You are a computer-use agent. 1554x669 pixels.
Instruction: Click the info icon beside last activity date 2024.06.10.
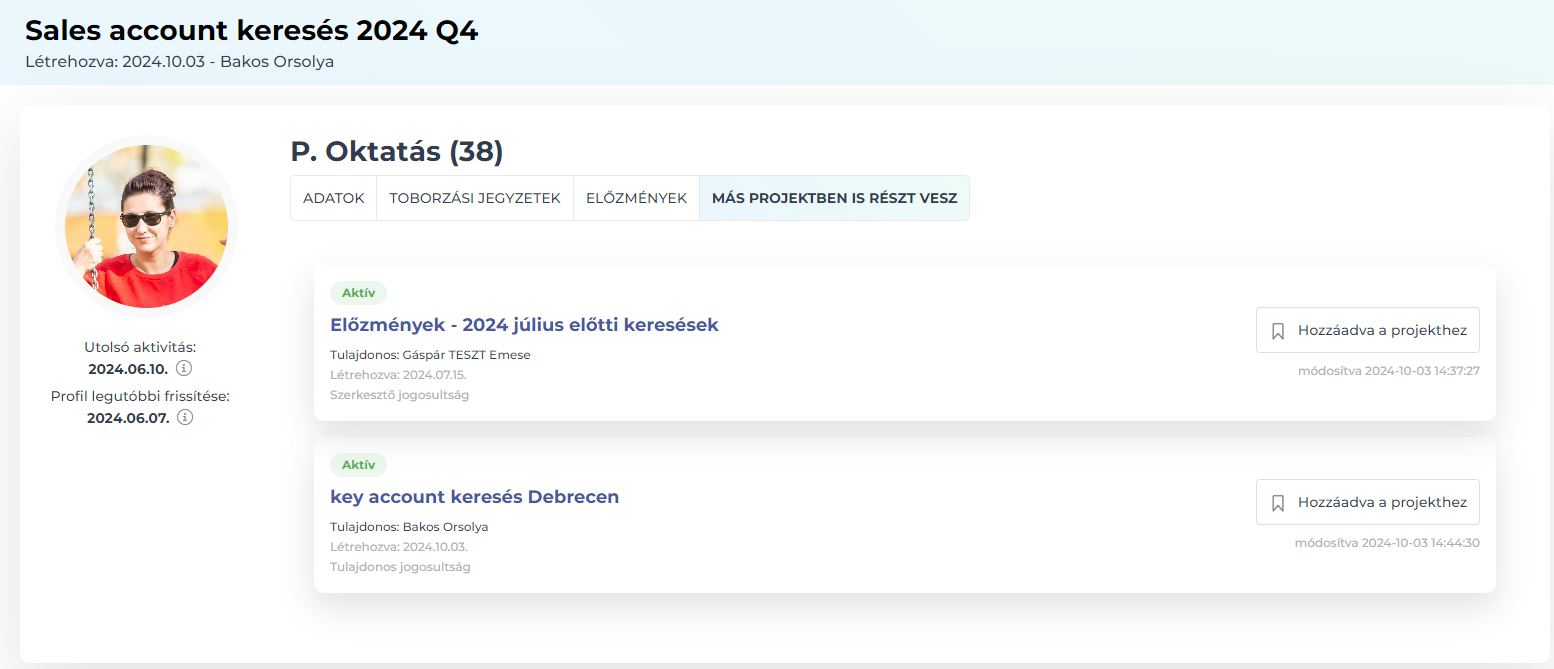click(184, 368)
